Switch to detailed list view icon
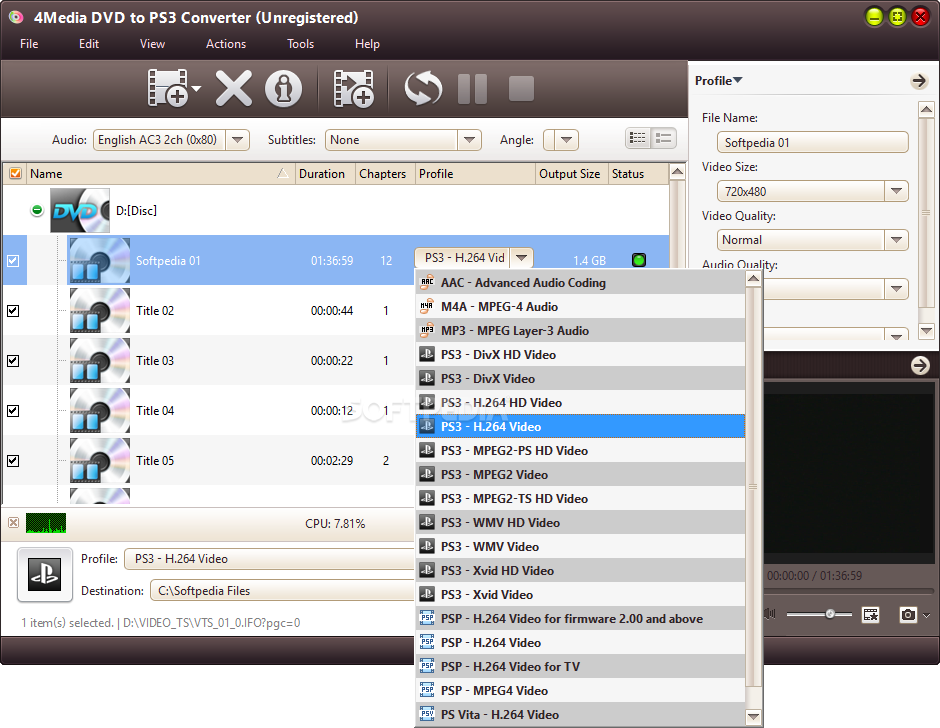This screenshot has height=728, width=940. click(638, 139)
